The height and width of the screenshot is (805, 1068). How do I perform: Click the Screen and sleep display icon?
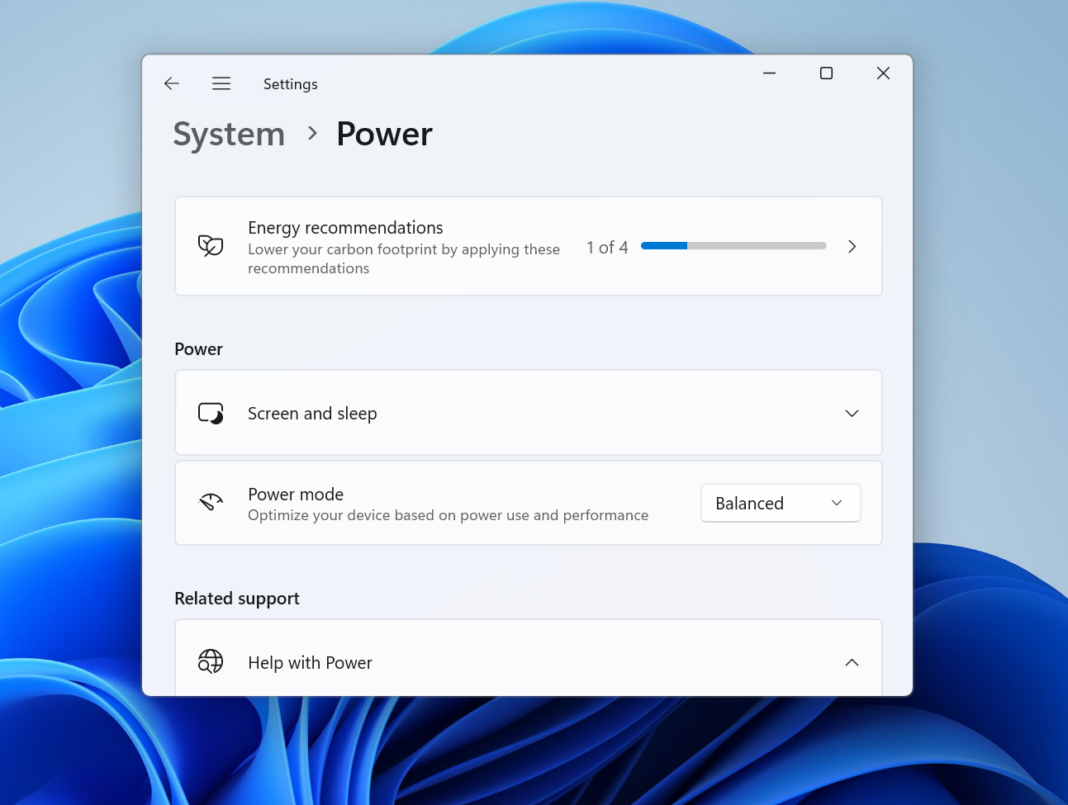click(211, 412)
